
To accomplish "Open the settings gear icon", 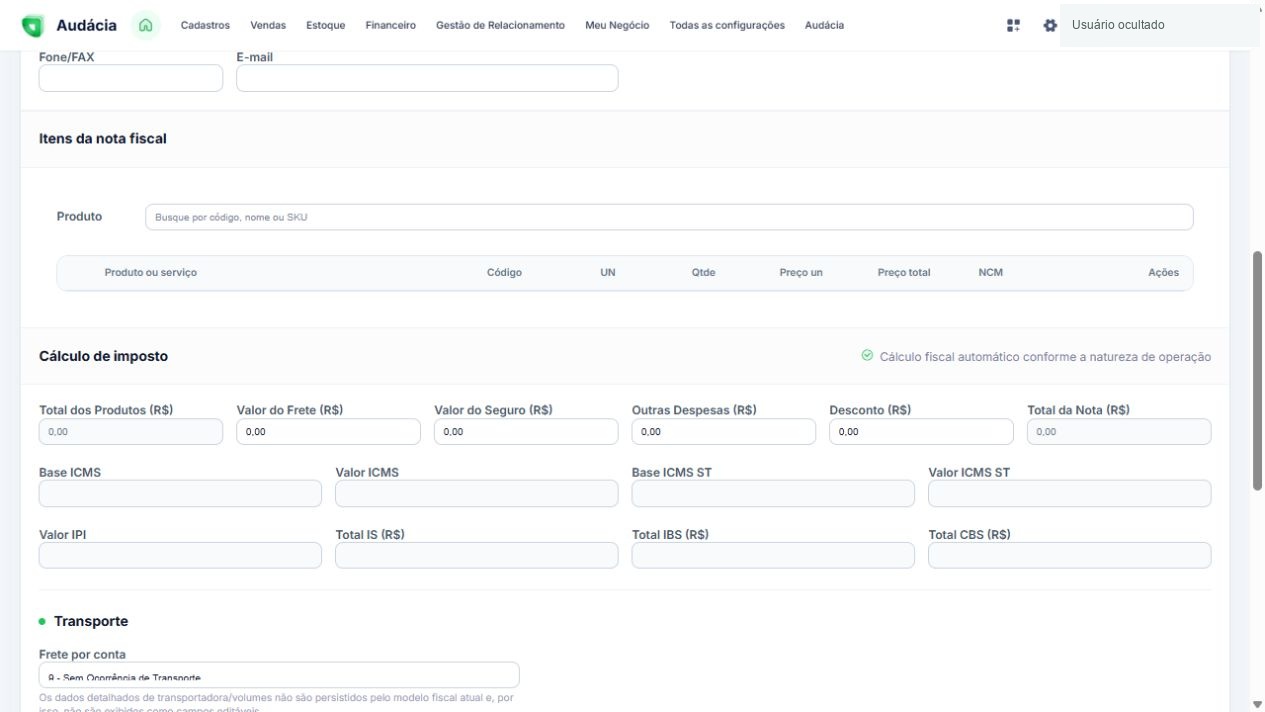I will point(1050,25).
